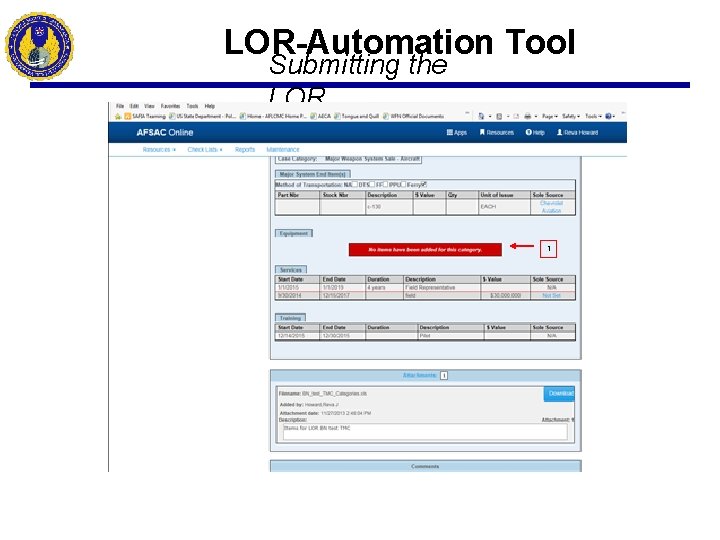The height and width of the screenshot is (540, 720).
Task: Open Tongue and Quill bookmark
Action: [356, 116]
